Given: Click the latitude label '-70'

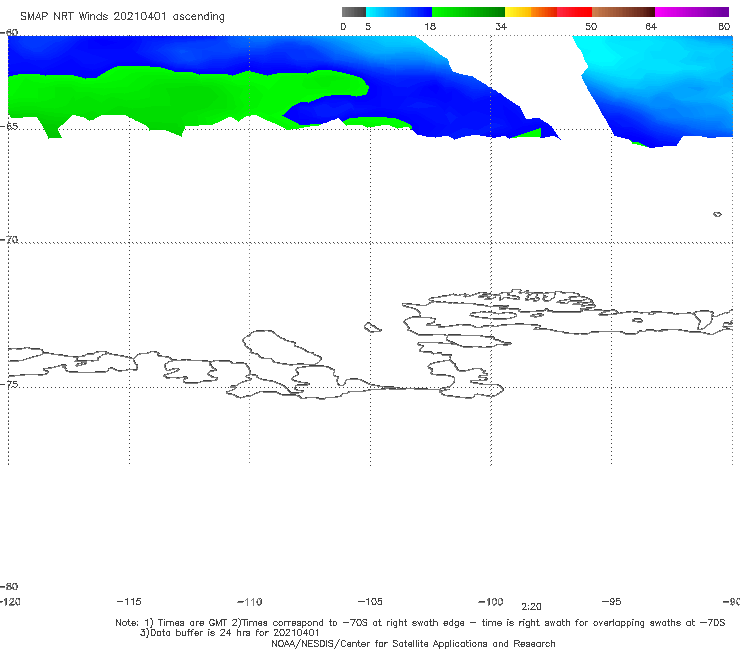Looking at the screenshot, I should 9,240.
